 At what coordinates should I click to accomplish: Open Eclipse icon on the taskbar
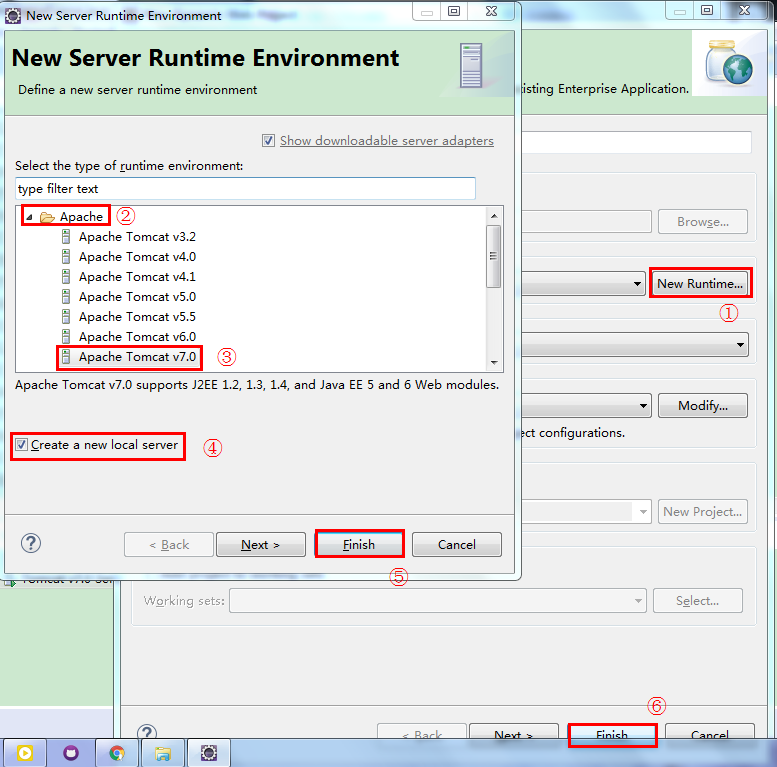point(209,753)
